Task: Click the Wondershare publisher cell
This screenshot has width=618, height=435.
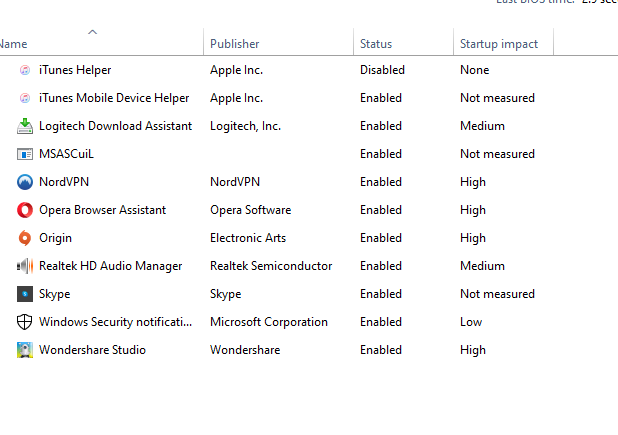Action: [x=245, y=350]
